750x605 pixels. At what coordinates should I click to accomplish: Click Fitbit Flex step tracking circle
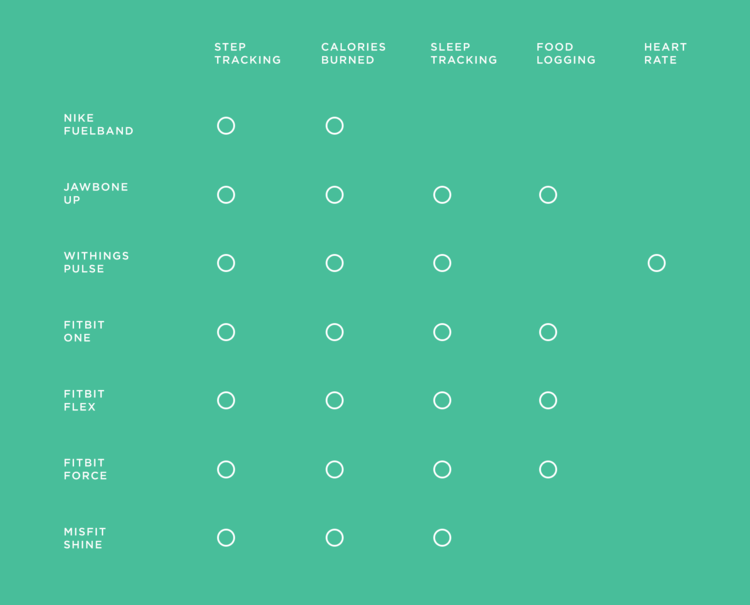tap(226, 400)
